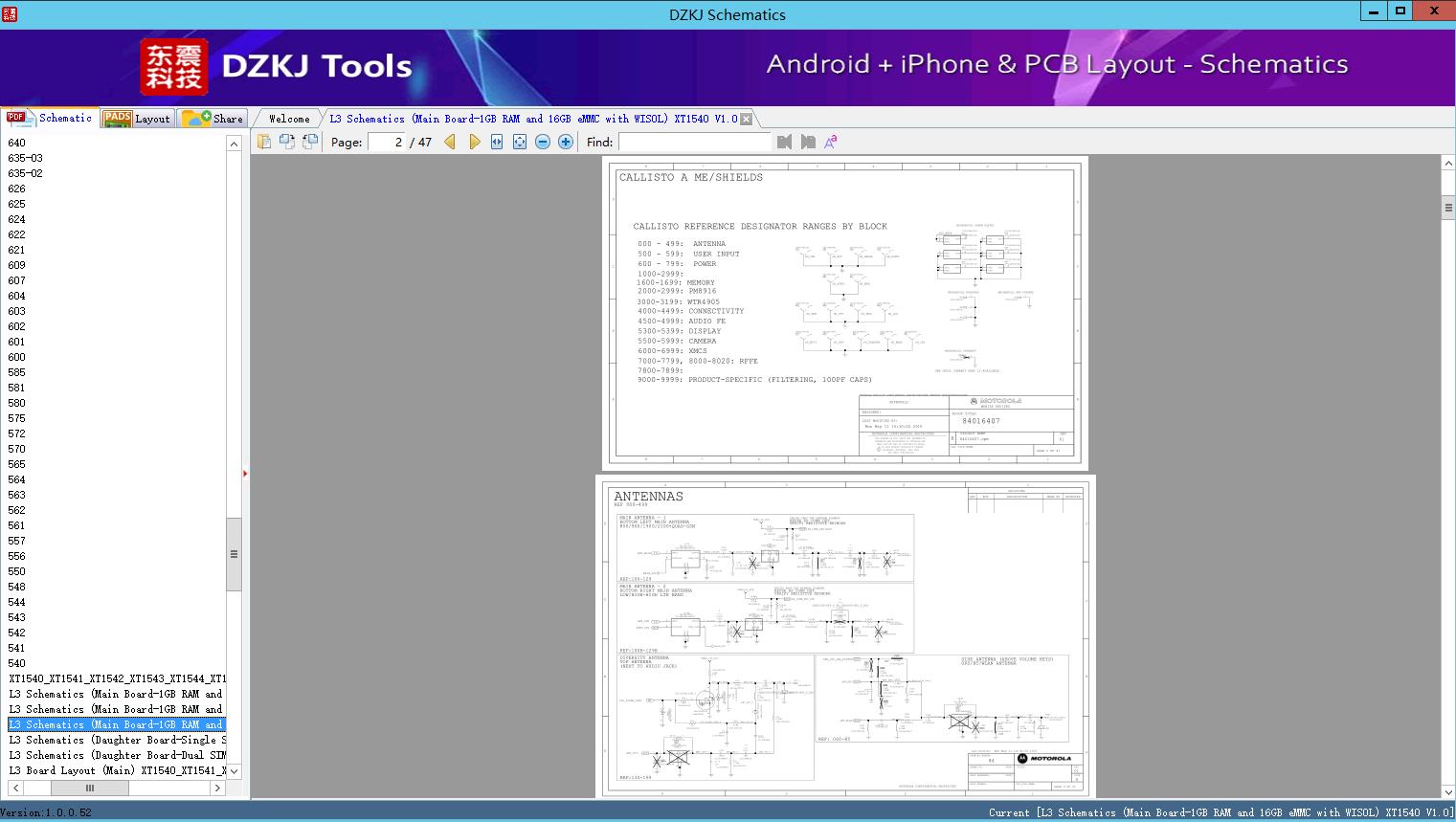1456x822 pixels.
Task: Click the page number input box
Action: coord(388,142)
